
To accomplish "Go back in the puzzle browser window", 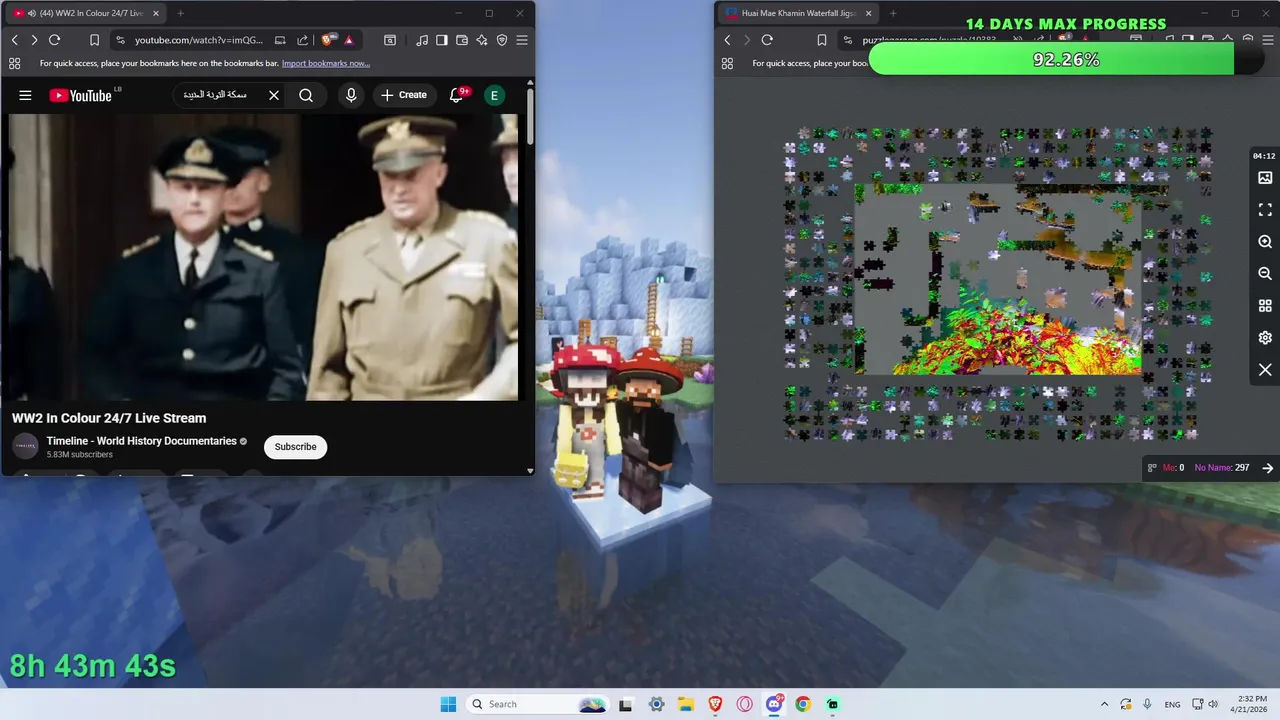I will point(727,40).
